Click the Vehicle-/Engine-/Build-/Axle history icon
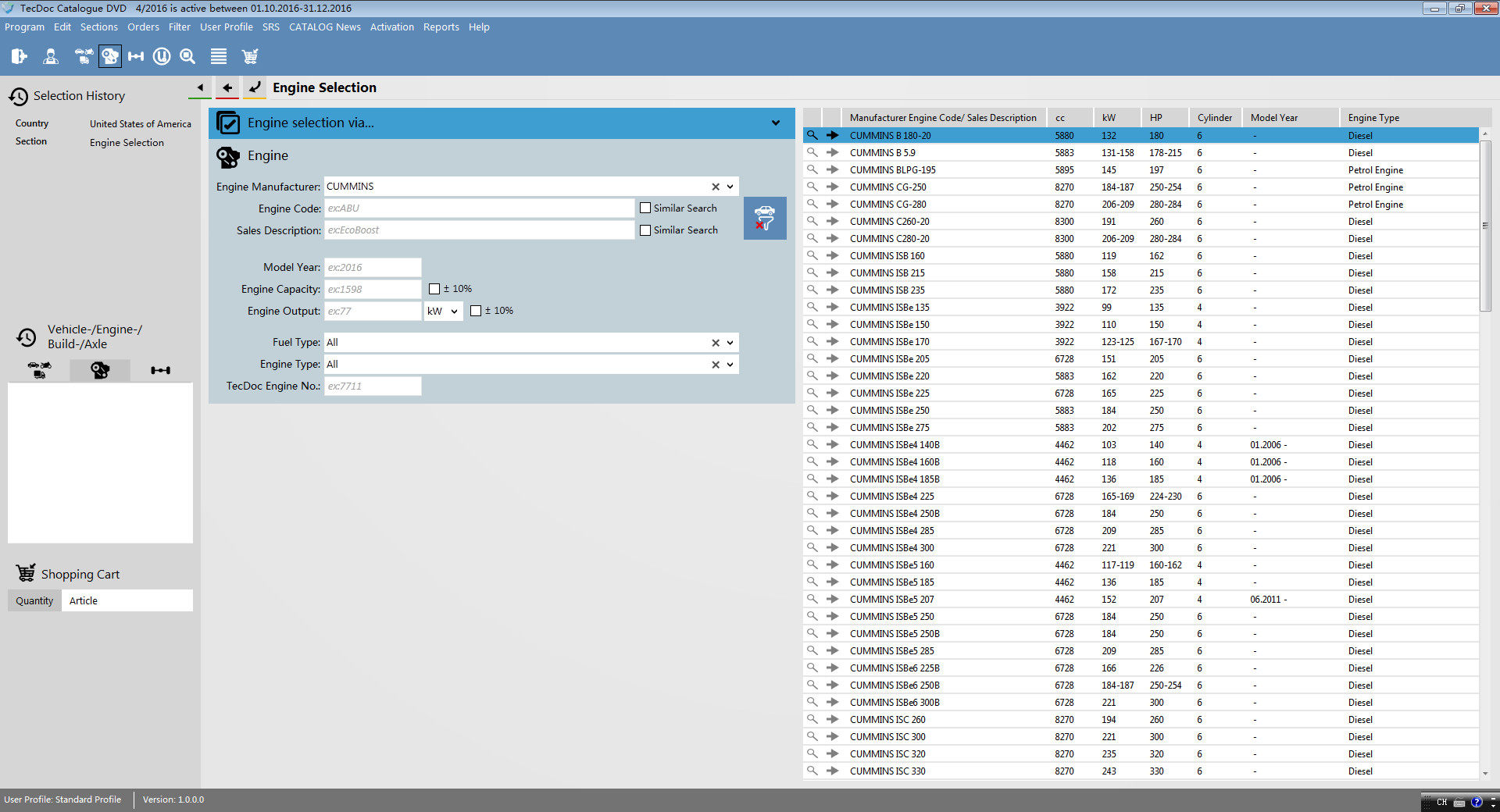1500x812 pixels. (x=27, y=337)
